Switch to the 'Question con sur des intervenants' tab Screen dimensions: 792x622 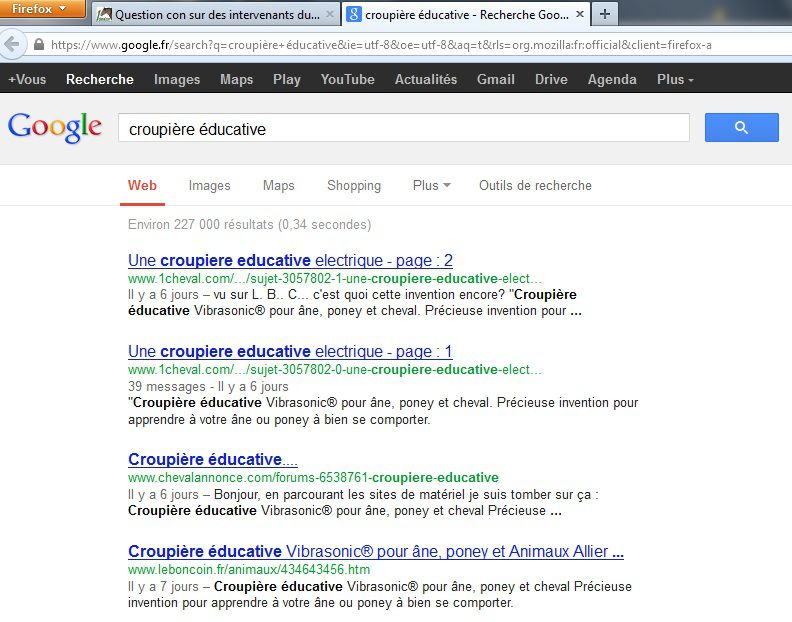click(215, 15)
